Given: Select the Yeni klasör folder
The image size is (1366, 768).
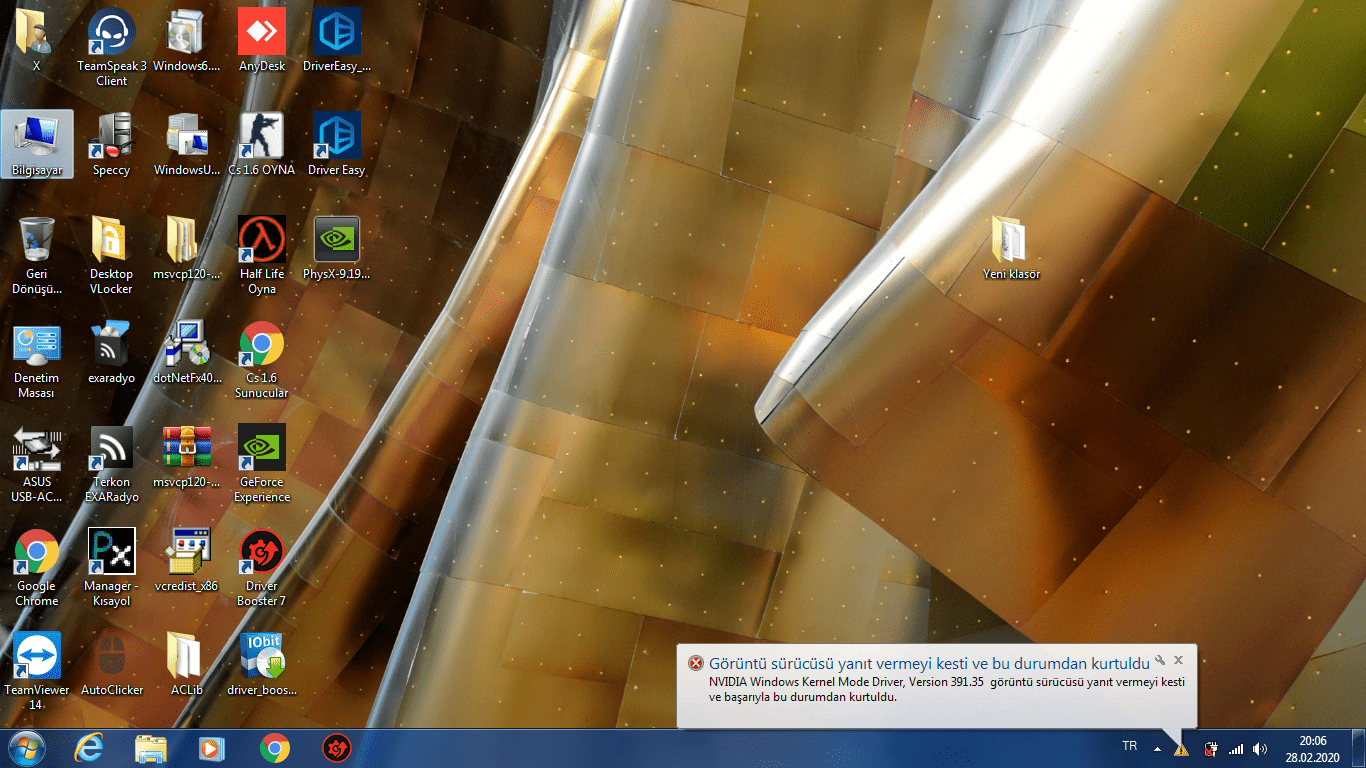Looking at the screenshot, I should [x=1011, y=248].
